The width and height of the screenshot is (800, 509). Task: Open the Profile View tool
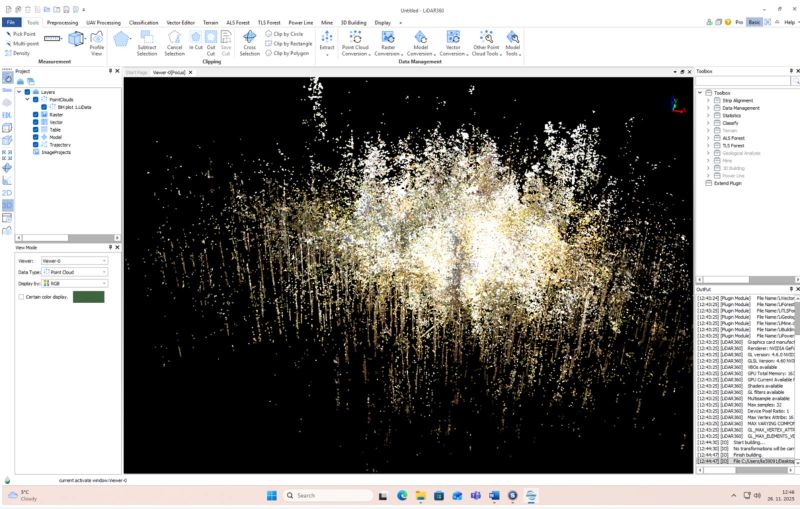coord(97,42)
